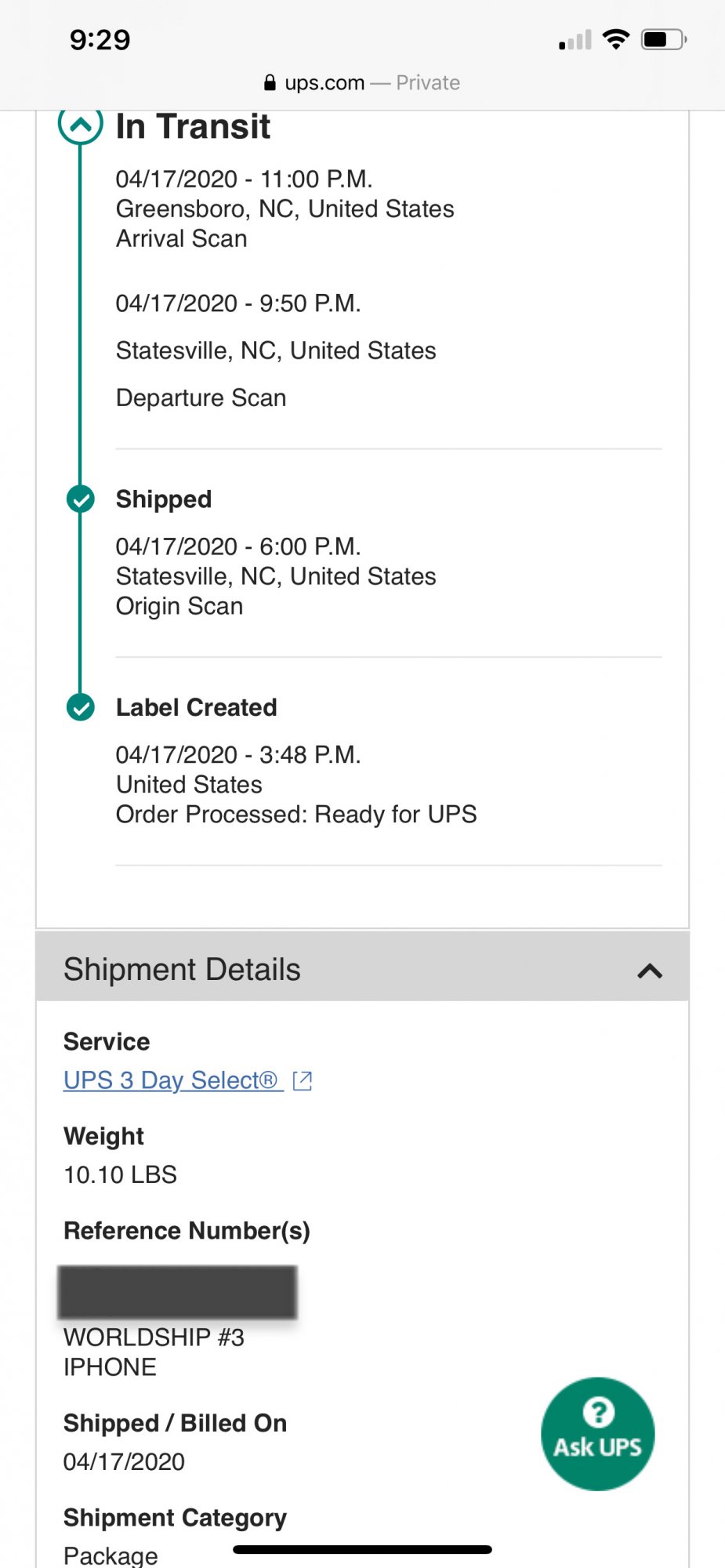This screenshot has width=725, height=1568.
Task: Open the UPS 3 Day Select link
Action: point(173,1080)
